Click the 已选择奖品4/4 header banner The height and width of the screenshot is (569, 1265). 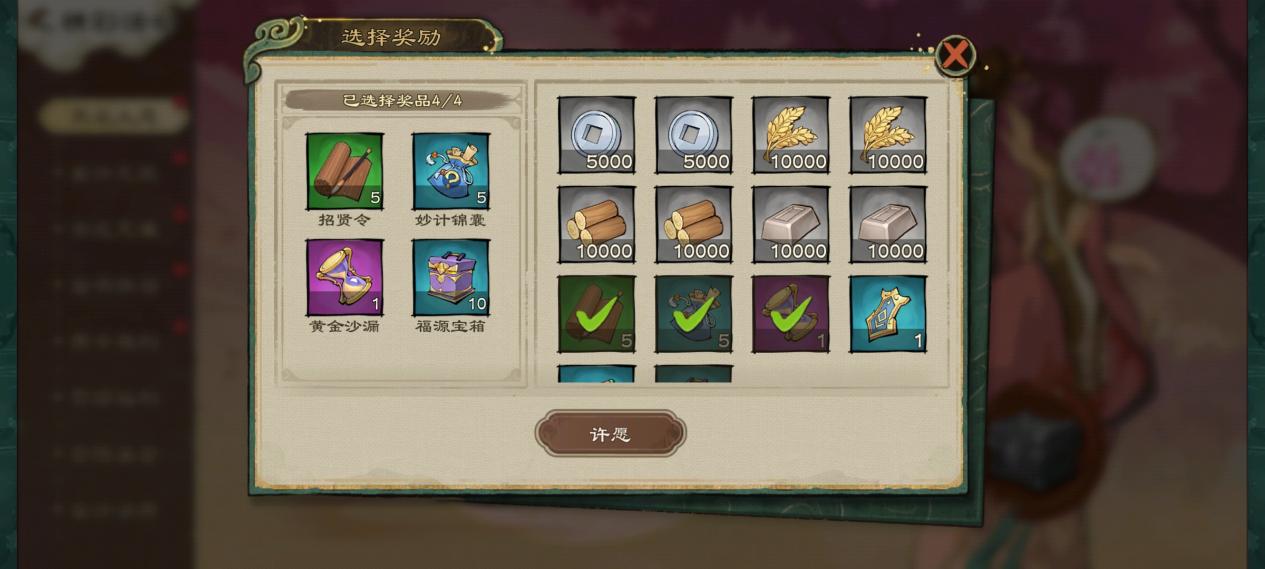[402, 100]
